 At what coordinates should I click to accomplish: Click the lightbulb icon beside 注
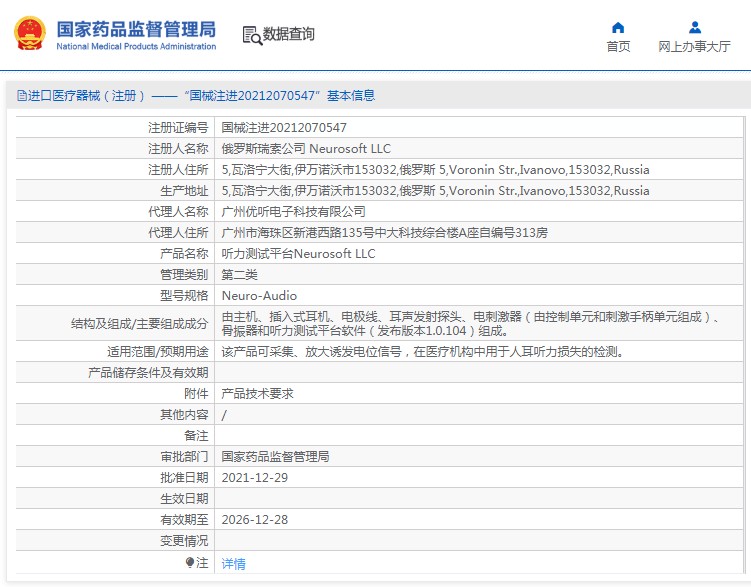[190, 562]
